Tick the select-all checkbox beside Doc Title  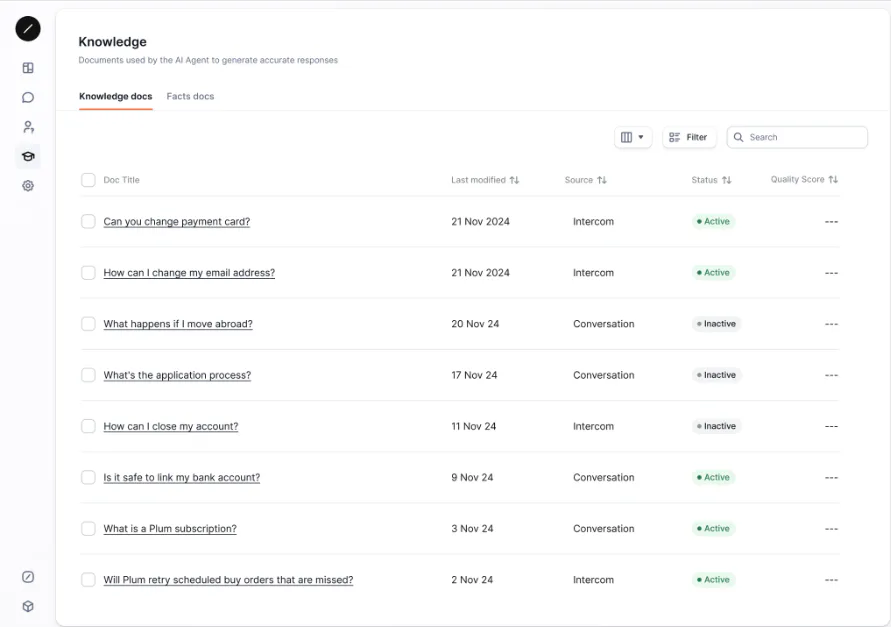coord(88,180)
